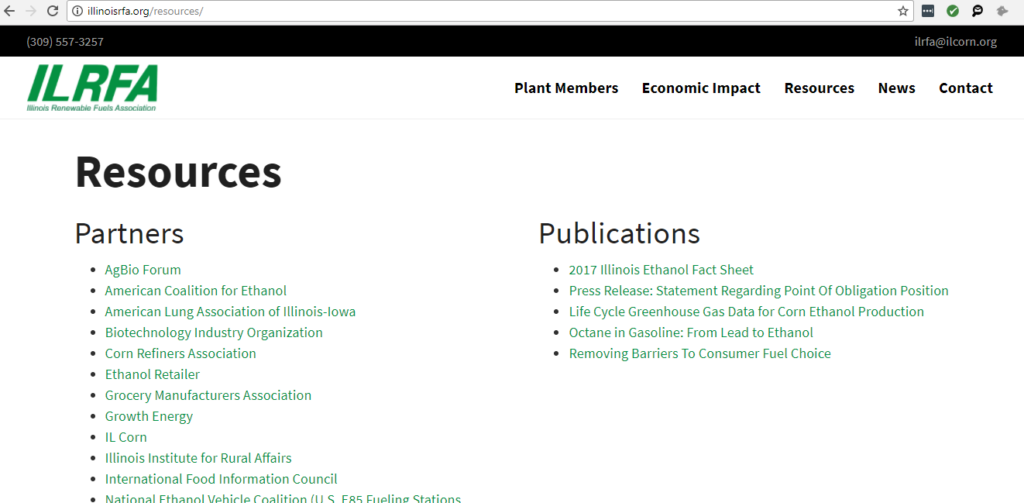
Task: Open the Plant Members menu
Action: [x=566, y=88]
